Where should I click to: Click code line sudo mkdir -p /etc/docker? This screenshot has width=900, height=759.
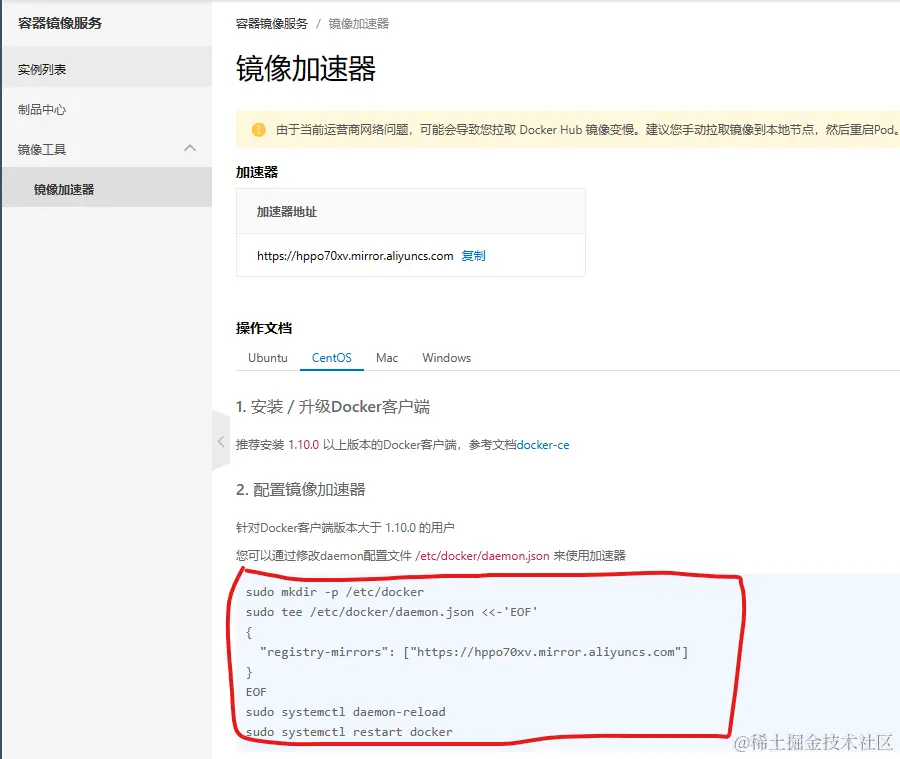tap(335, 592)
